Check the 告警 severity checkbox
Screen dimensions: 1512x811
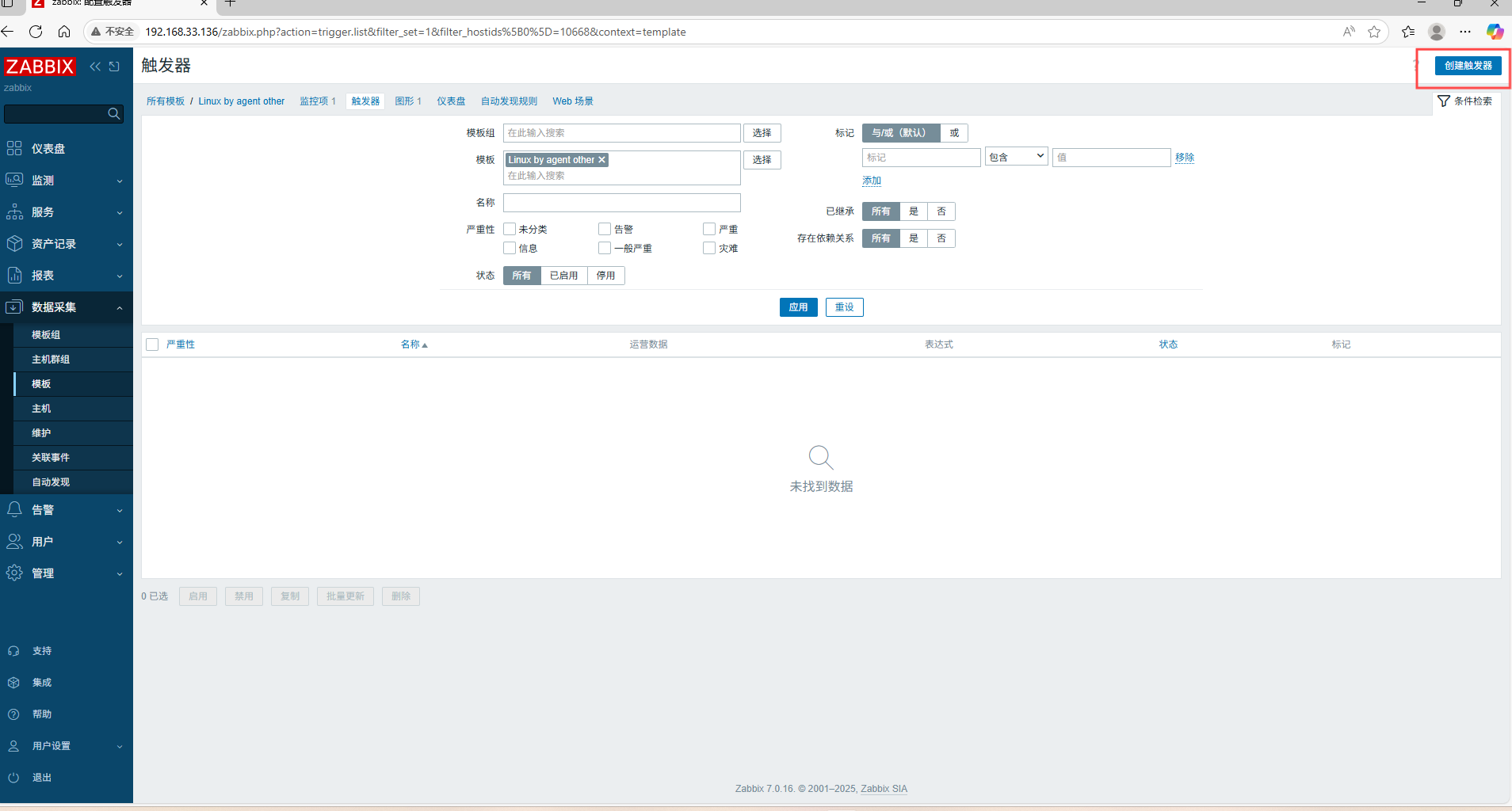[x=605, y=229]
